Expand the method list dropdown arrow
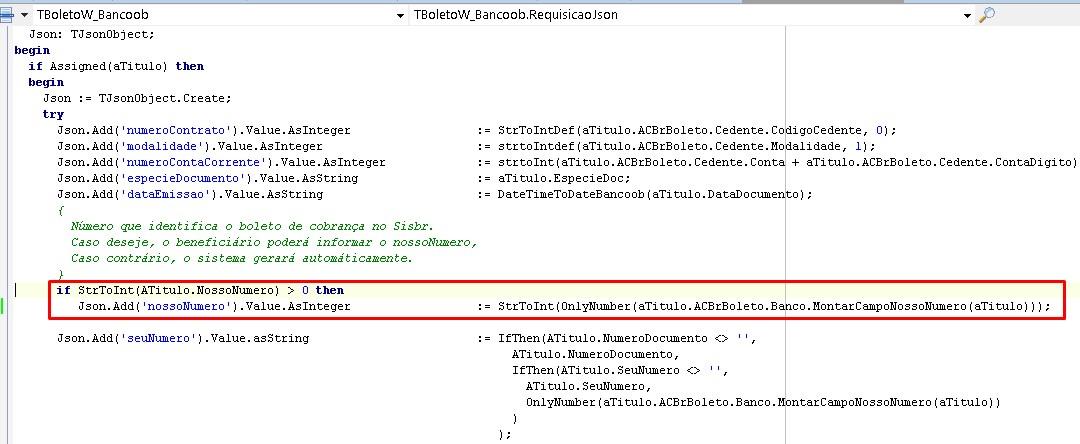Screen dimensions: 1080x444 click(x=968, y=16)
